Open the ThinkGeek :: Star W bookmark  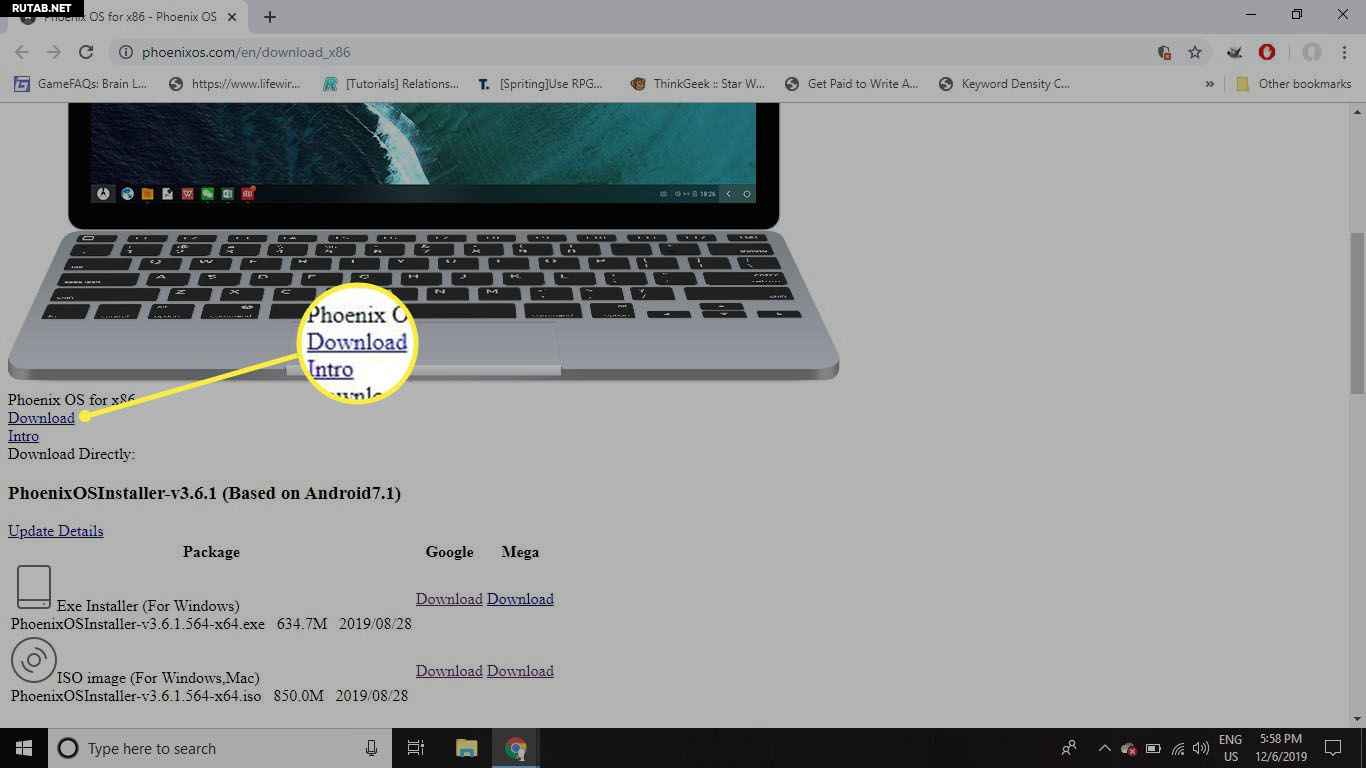[698, 84]
